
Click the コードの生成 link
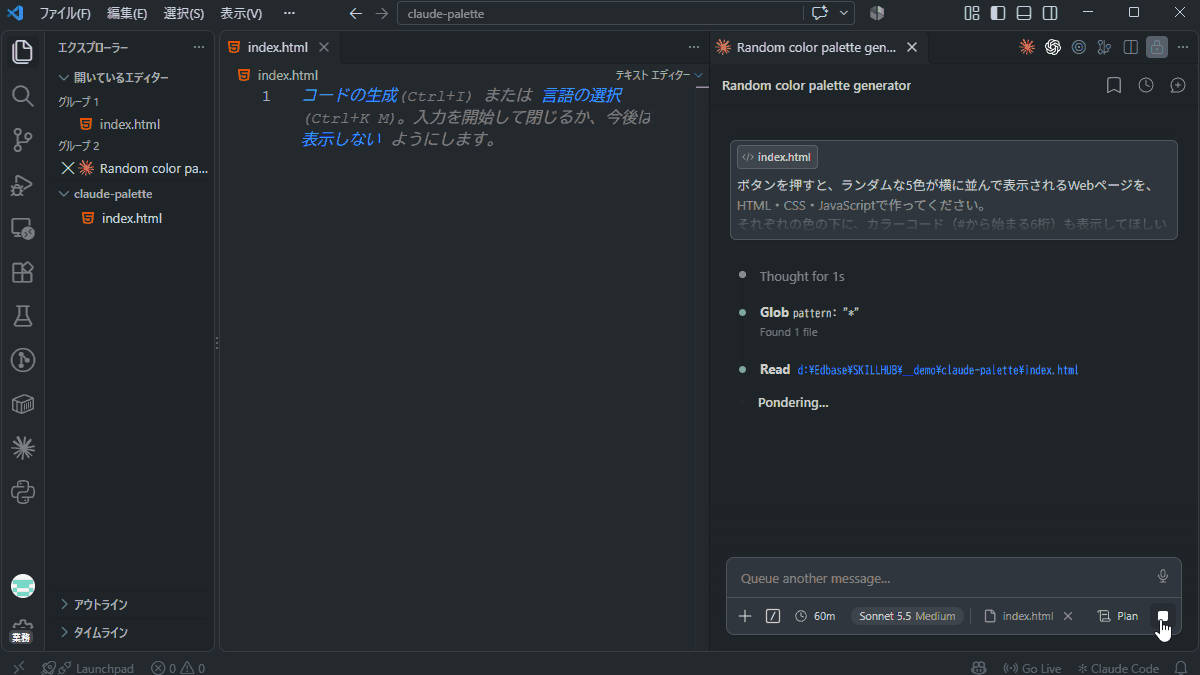pyautogui.click(x=350, y=95)
